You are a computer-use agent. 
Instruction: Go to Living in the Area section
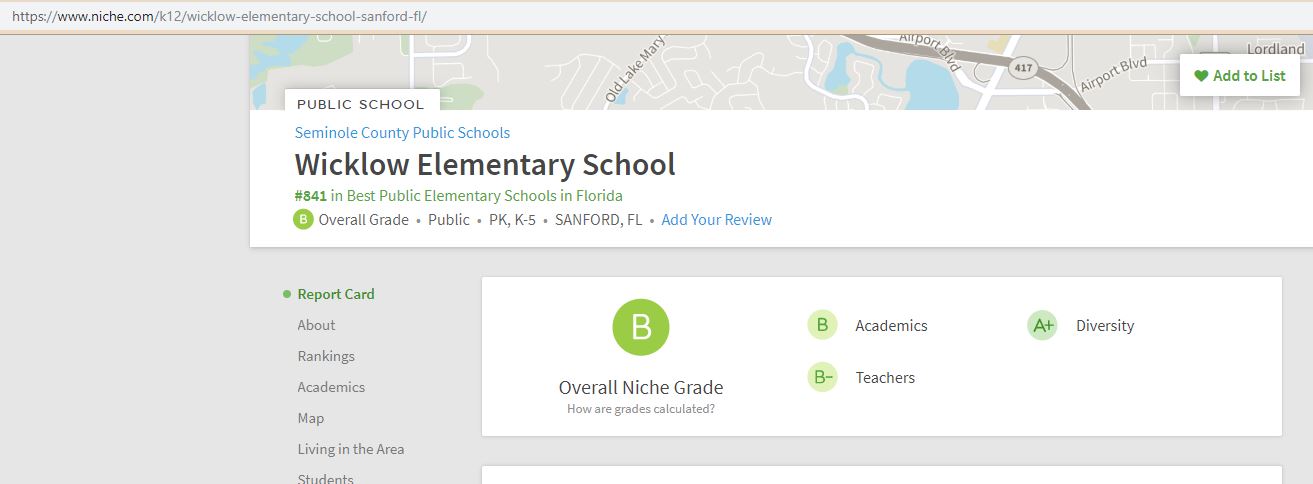pyautogui.click(x=351, y=449)
